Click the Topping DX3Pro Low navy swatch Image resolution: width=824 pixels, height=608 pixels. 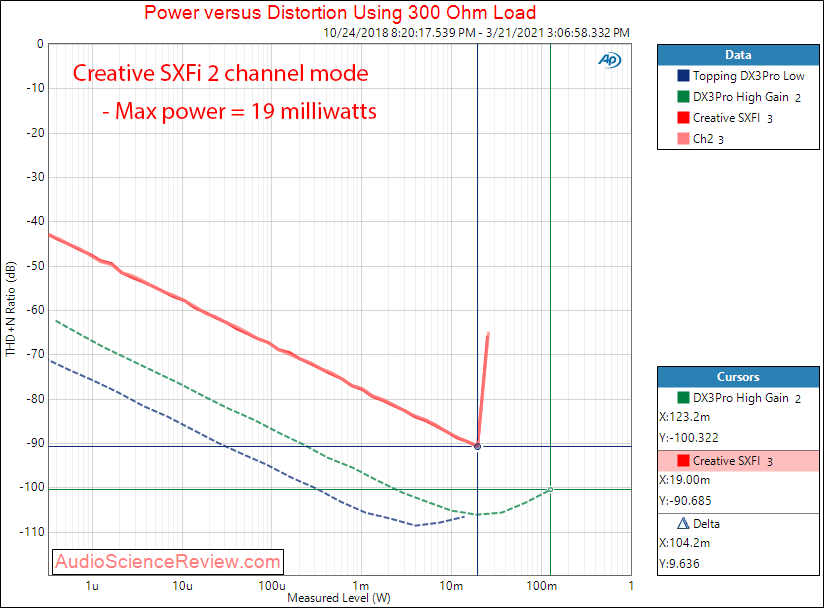coord(683,76)
